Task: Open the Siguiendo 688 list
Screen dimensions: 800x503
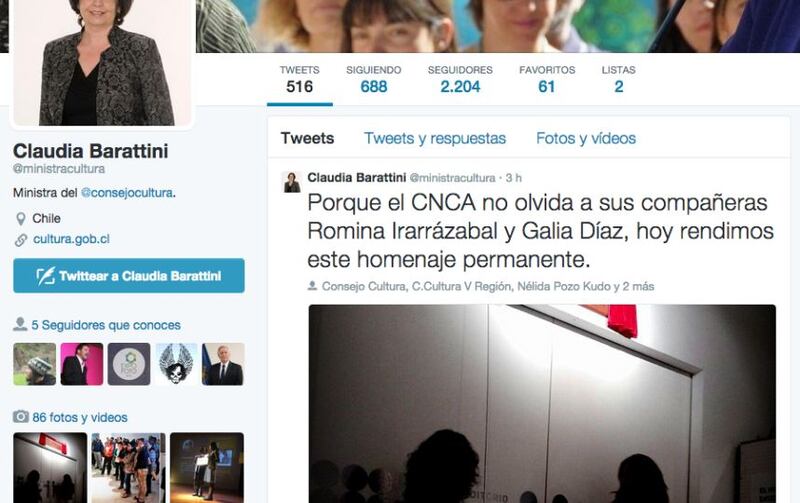Action: click(x=373, y=80)
